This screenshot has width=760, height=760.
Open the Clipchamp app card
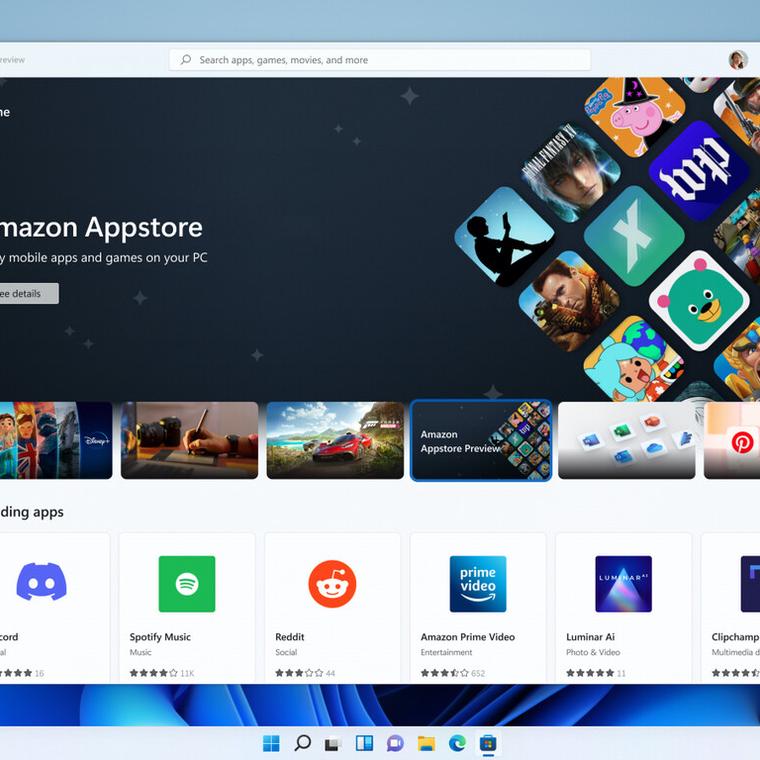(x=735, y=606)
